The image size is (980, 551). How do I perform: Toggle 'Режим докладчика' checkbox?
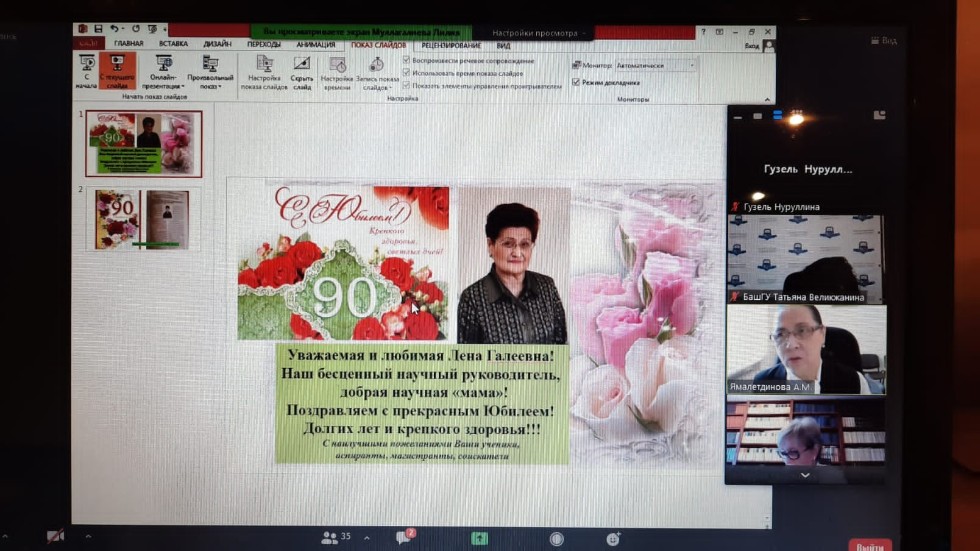coord(576,82)
